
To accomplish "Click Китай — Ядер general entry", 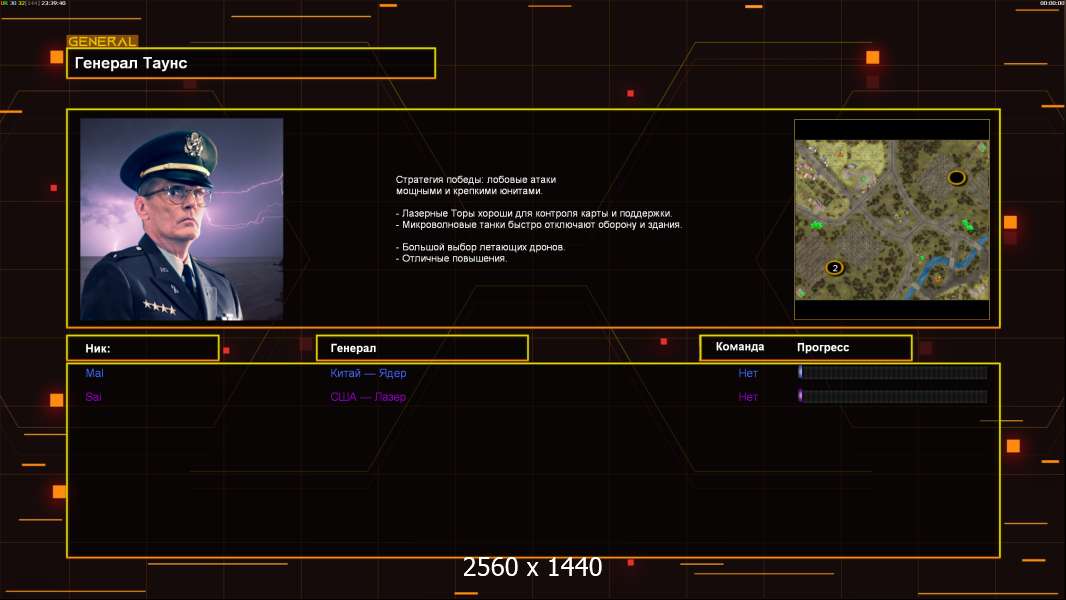I will pyautogui.click(x=368, y=373).
